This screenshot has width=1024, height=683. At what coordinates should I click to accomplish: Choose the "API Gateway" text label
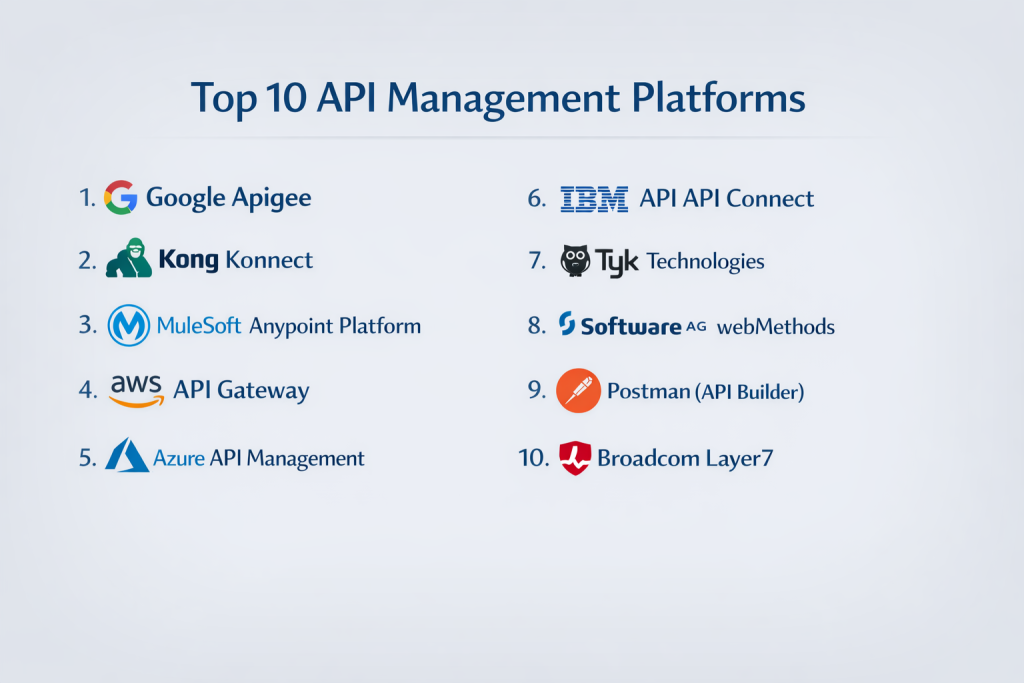[x=241, y=390]
